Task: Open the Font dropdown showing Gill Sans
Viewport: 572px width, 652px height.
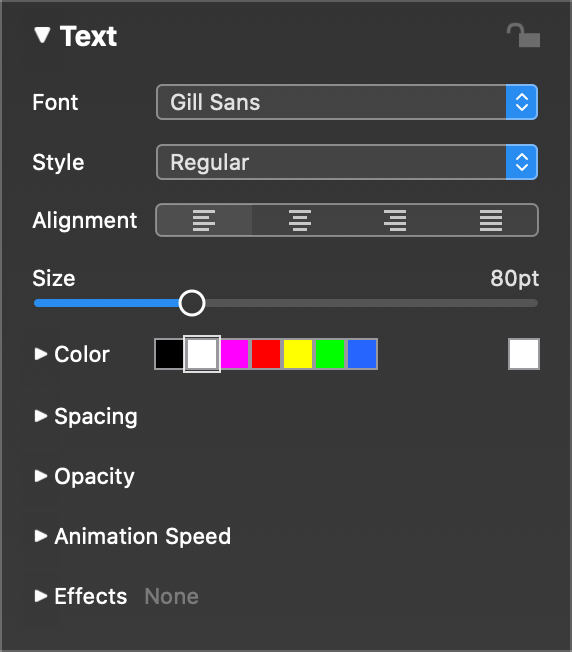Action: (347, 102)
